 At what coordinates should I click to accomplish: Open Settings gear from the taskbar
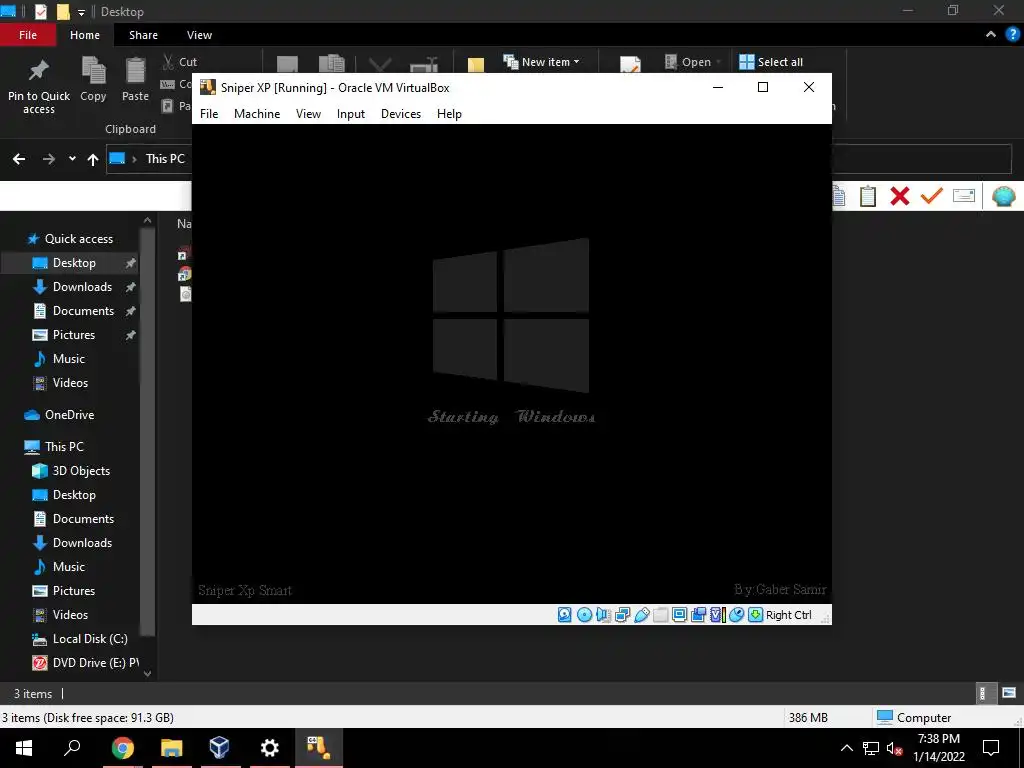tap(270, 748)
